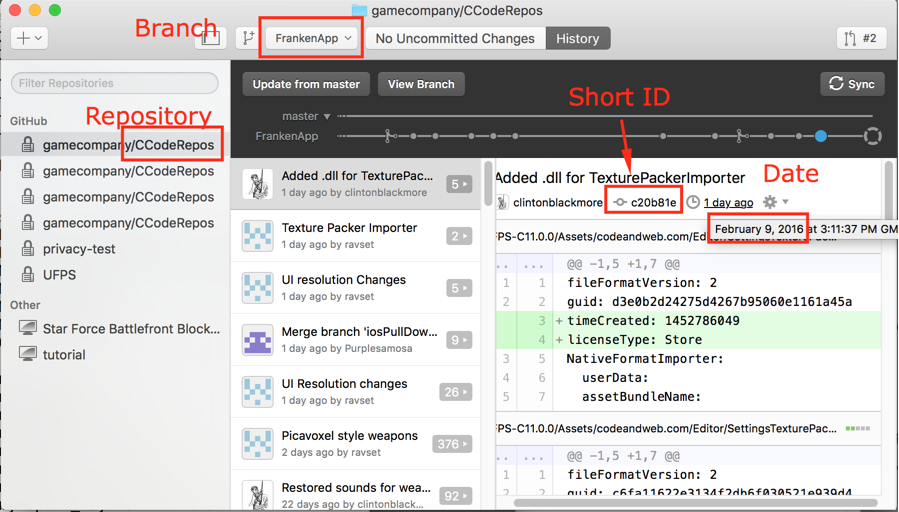
Task: Expand the 92 files badge
Action: click(456, 495)
